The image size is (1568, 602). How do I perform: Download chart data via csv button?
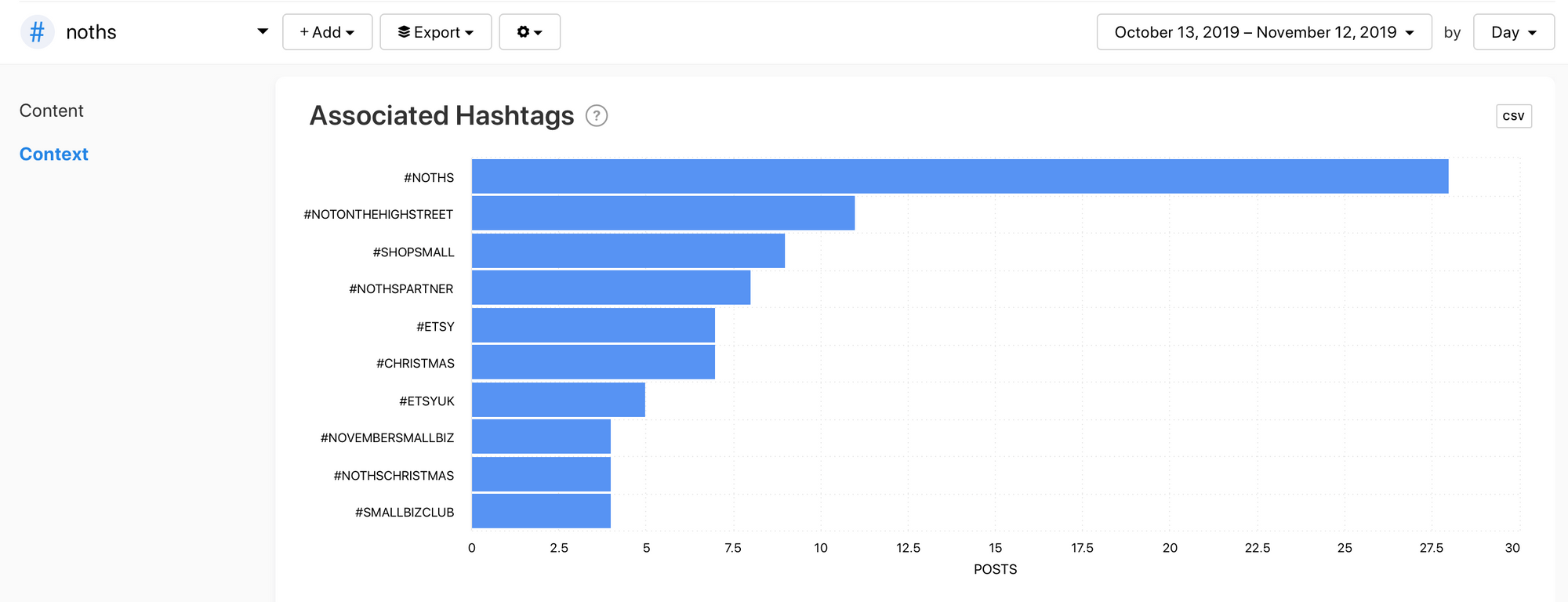(1513, 116)
